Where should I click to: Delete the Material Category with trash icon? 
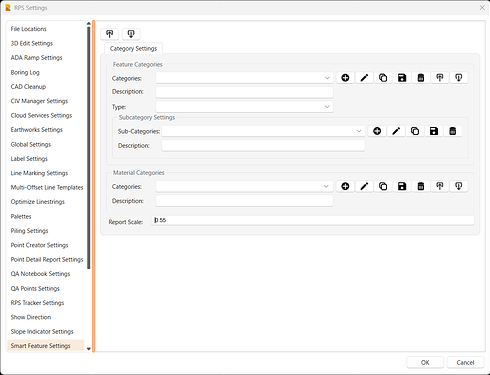pos(421,186)
